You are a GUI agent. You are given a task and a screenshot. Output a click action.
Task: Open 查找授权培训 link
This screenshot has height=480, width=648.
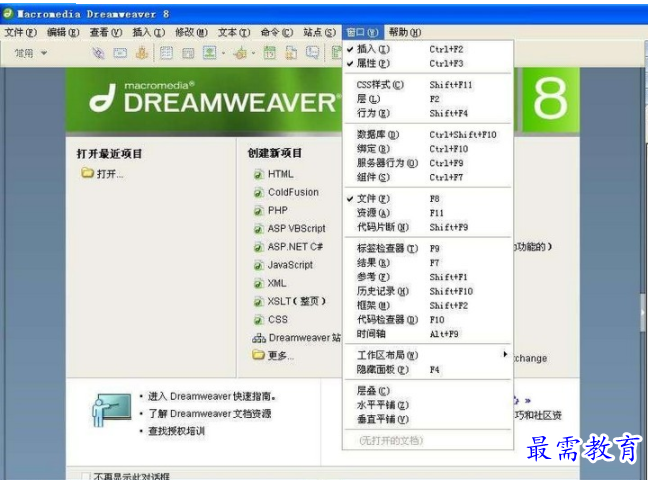coord(176,431)
